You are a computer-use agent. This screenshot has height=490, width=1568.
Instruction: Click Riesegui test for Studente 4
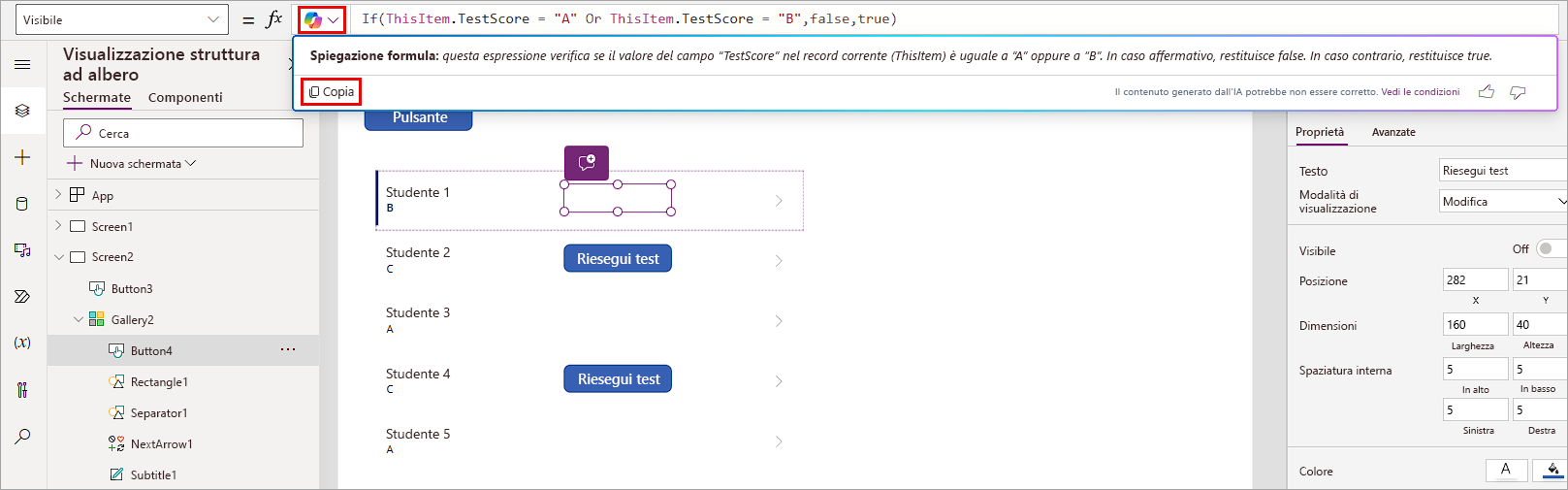(618, 379)
